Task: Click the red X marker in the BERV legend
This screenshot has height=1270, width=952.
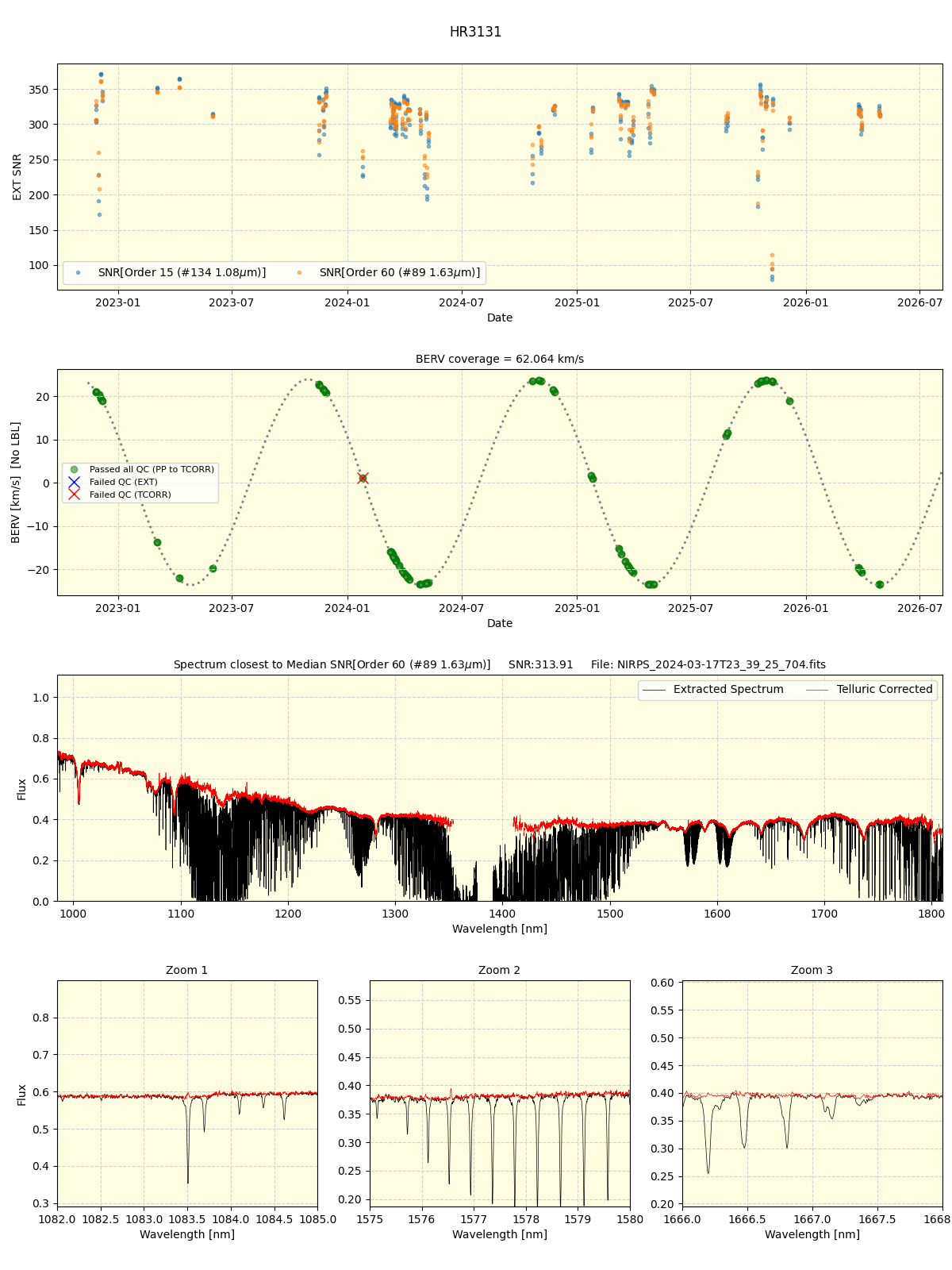Action: click(x=74, y=495)
